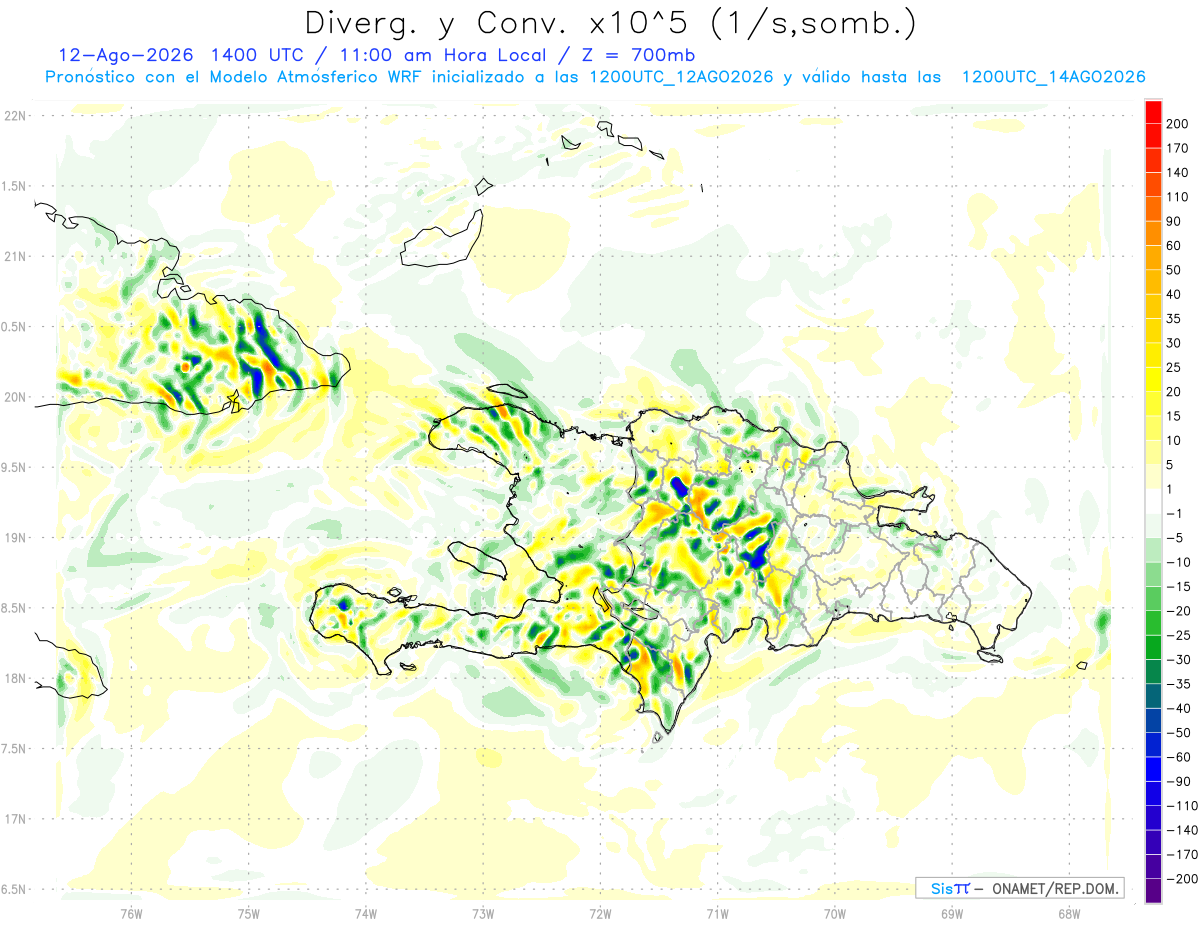
Task: Pick the bright red swatch above 200
Action: point(1154,112)
